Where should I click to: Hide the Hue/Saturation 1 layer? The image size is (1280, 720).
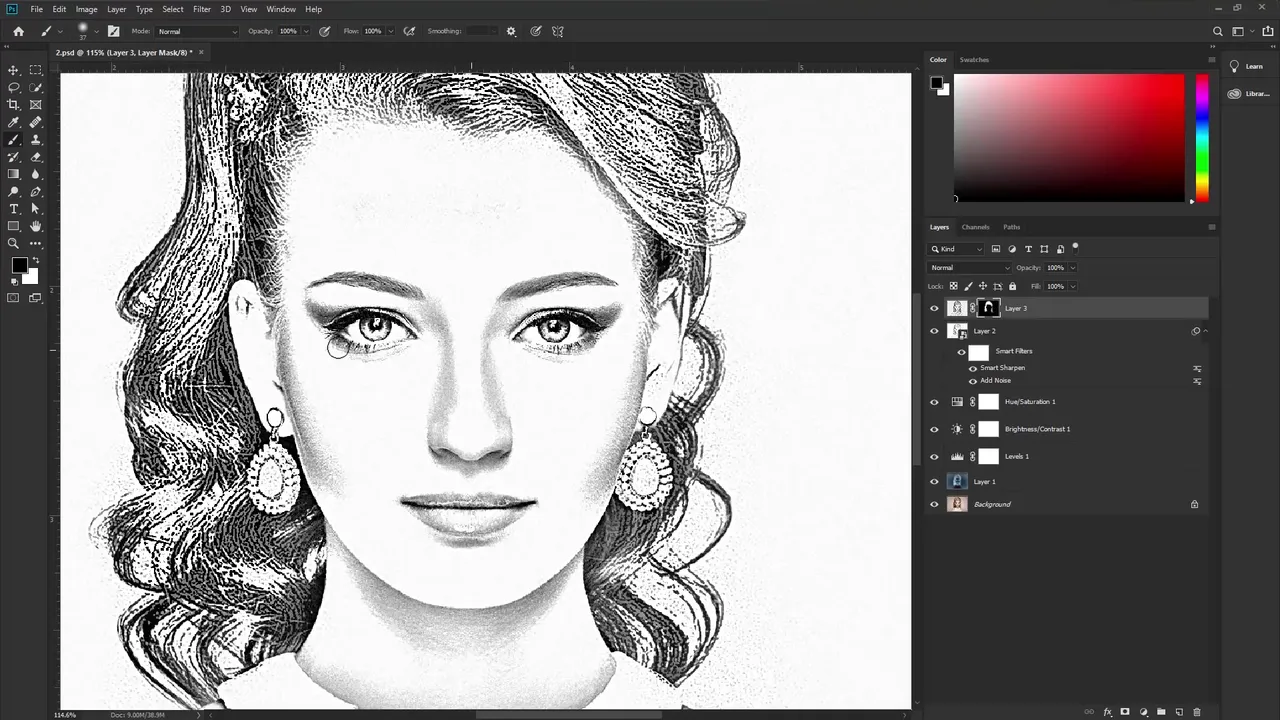tap(934, 402)
